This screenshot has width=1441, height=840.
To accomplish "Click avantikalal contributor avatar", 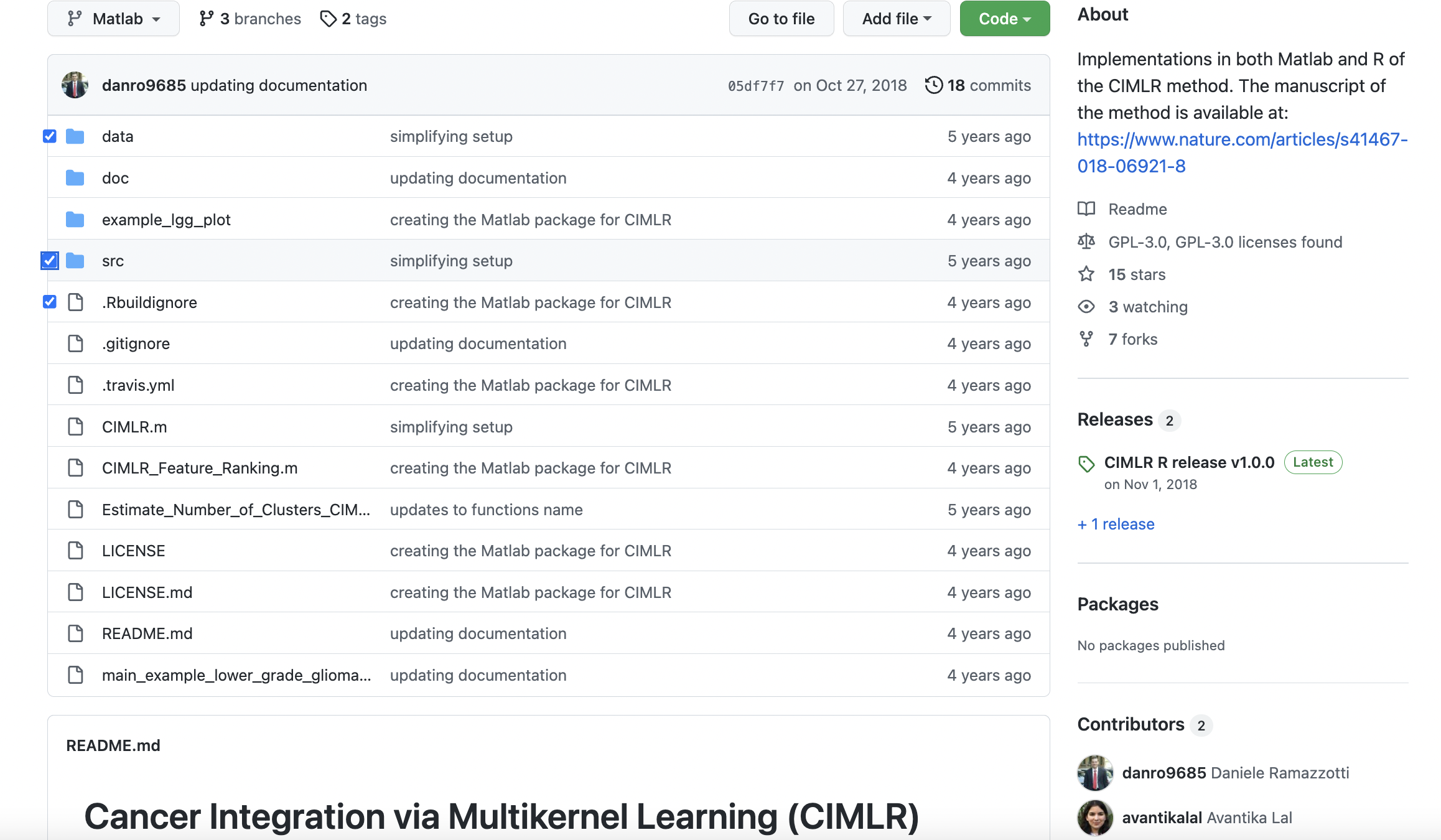I will click(1095, 818).
